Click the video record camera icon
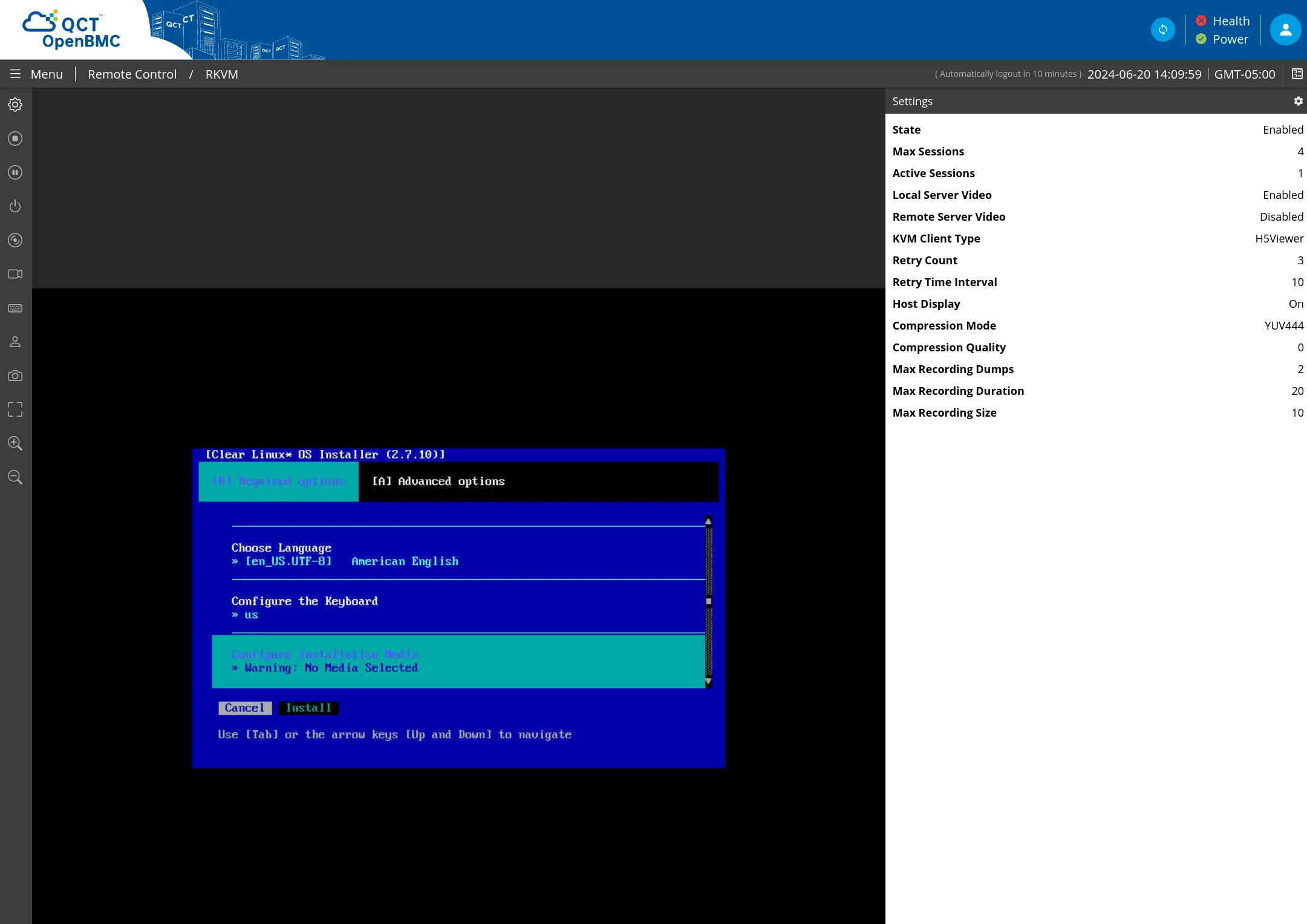The image size is (1307, 924). click(x=15, y=274)
